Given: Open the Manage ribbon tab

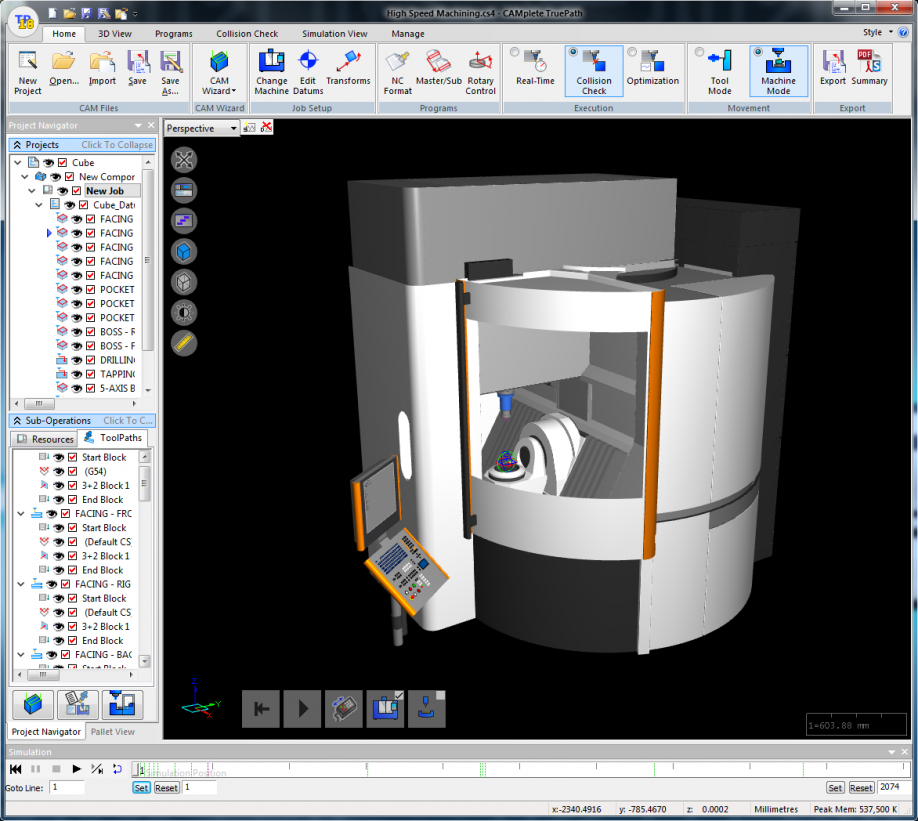Looking at the screenshot, I should 408,34.
